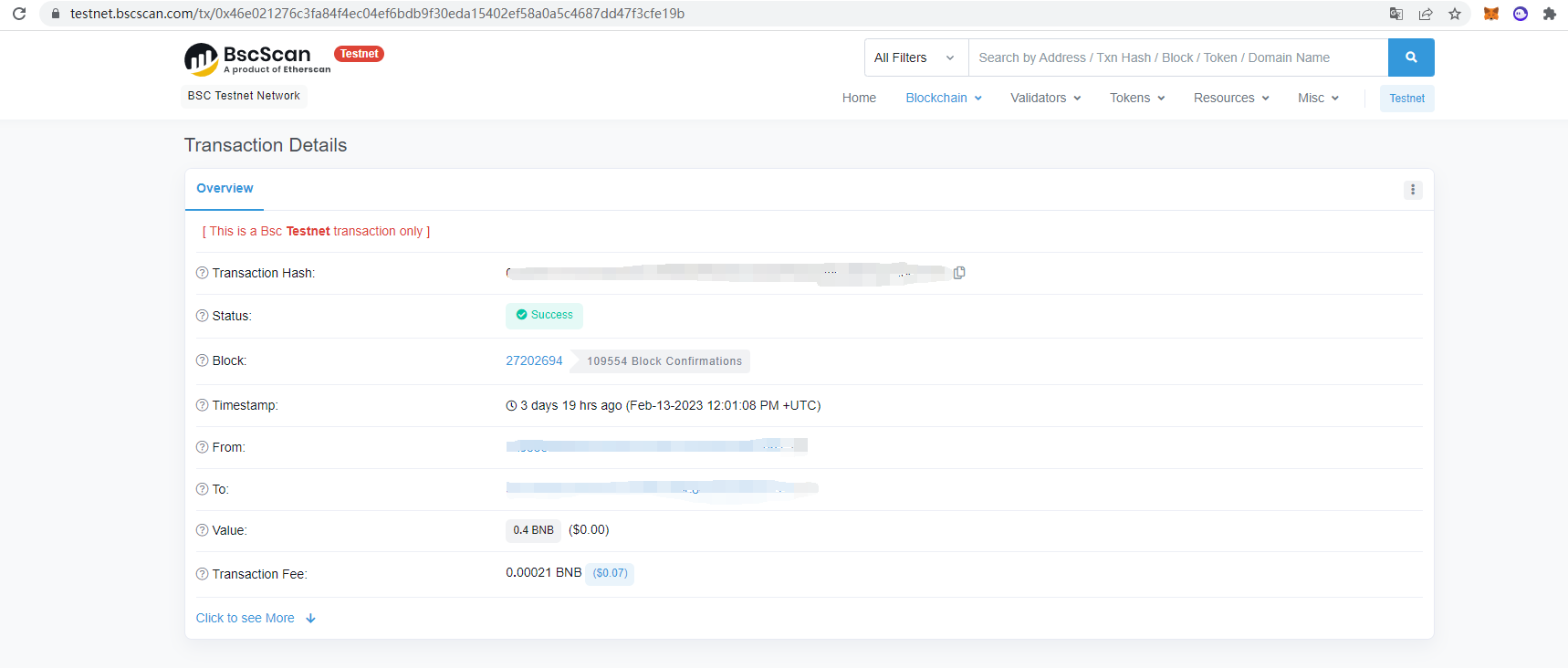Image resolution: width=1568 pixels, height=668 pixels.
Task: Select the Overview tab
Action: tap(225, 188)
